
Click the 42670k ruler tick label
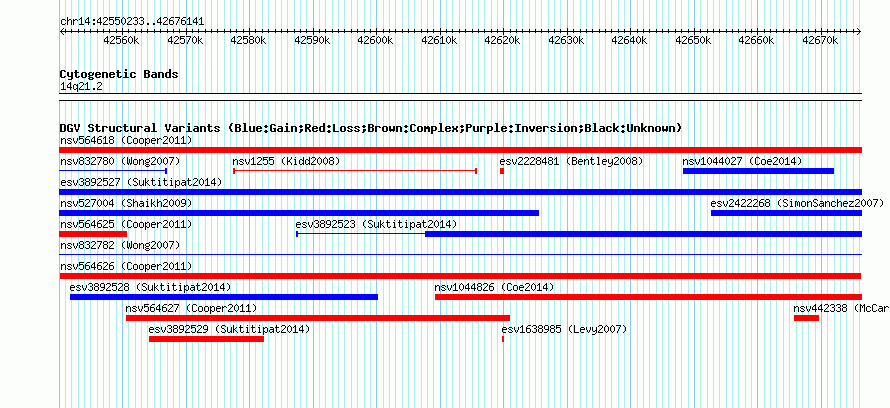[x=820, y=41]
